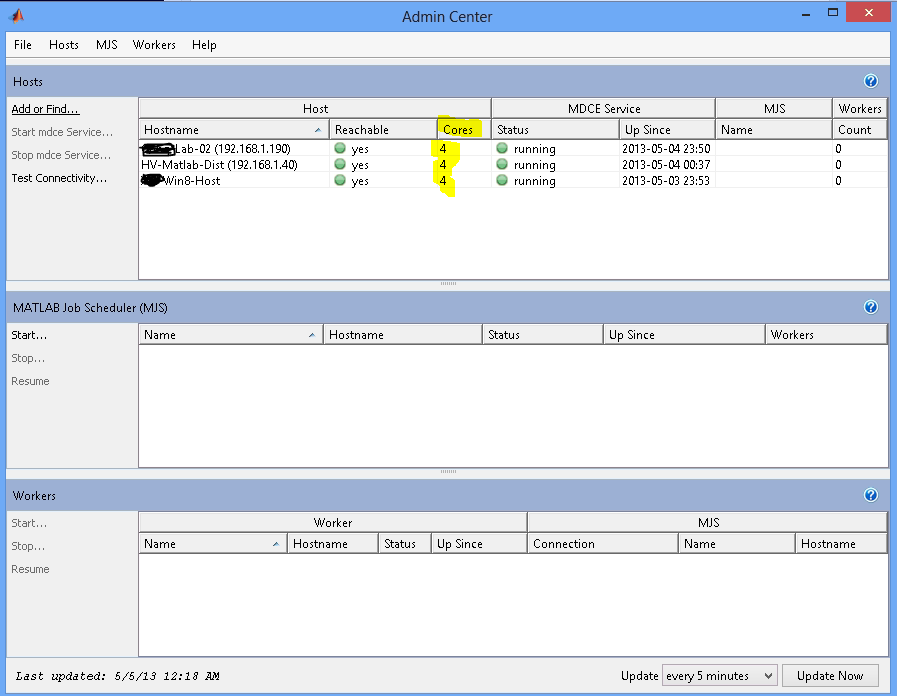Open help for MATLAB Job Scheduler panel
The height and width of the screenshot is (696, 897).
(x=871, y=307)
